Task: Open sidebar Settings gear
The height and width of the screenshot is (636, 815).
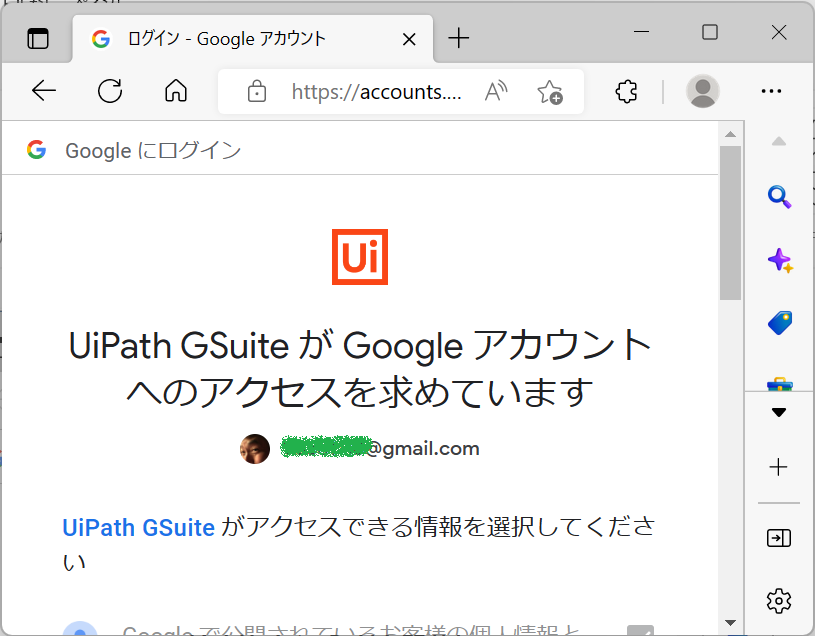Action: coord(779,601)
